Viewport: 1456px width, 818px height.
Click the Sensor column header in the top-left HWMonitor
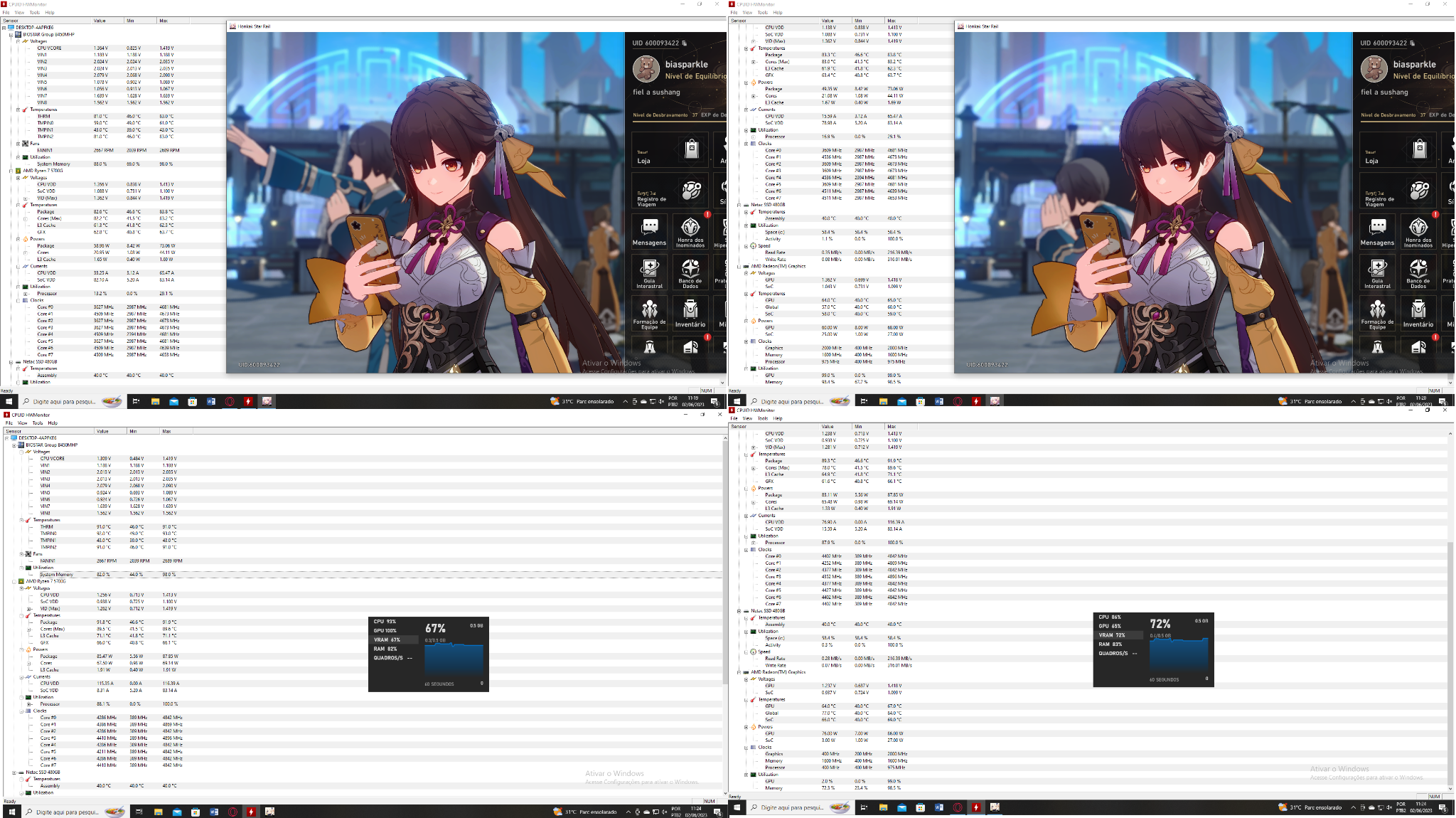[46, 21]
